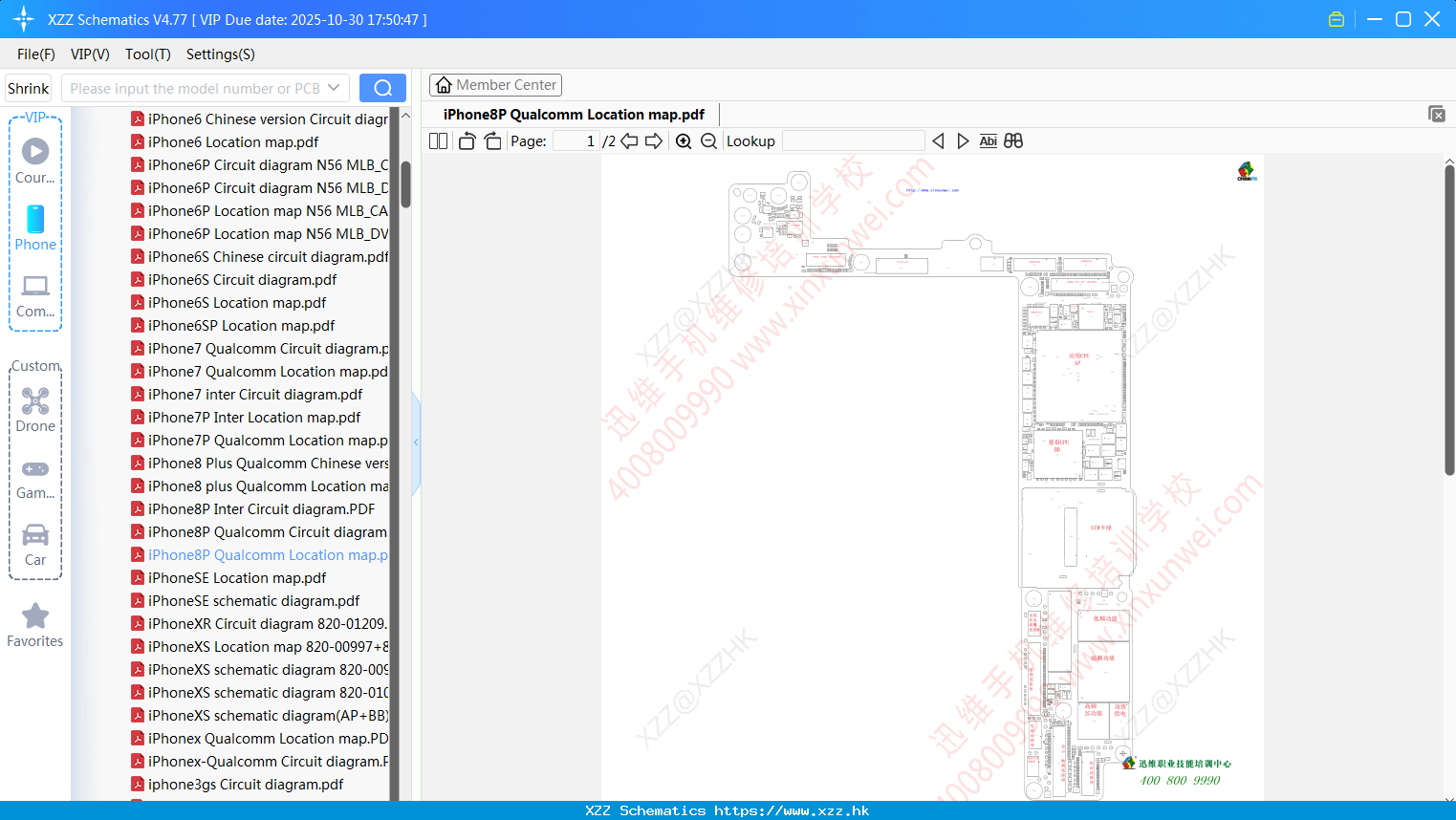Open iPhone6 Chinese version Circuit diagram

coord(268,119)
